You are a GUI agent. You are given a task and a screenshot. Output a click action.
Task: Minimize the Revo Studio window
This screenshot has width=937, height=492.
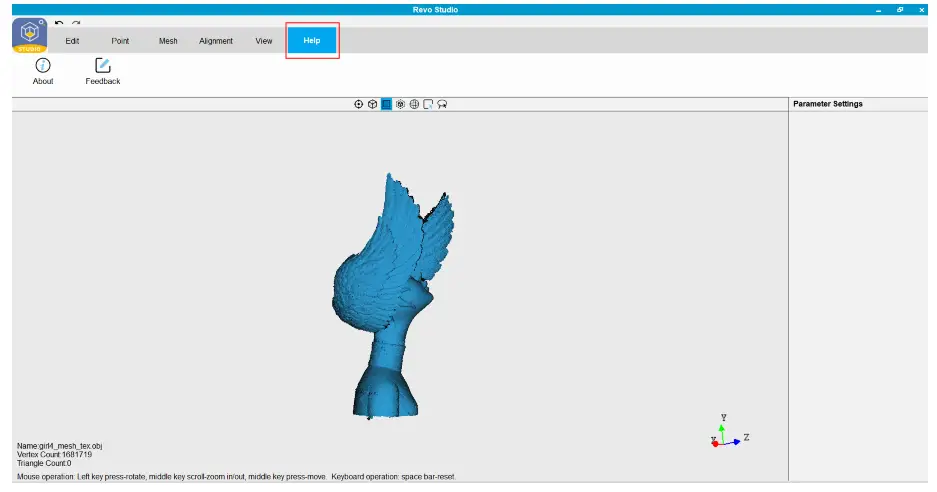click(x=878, y=10)
